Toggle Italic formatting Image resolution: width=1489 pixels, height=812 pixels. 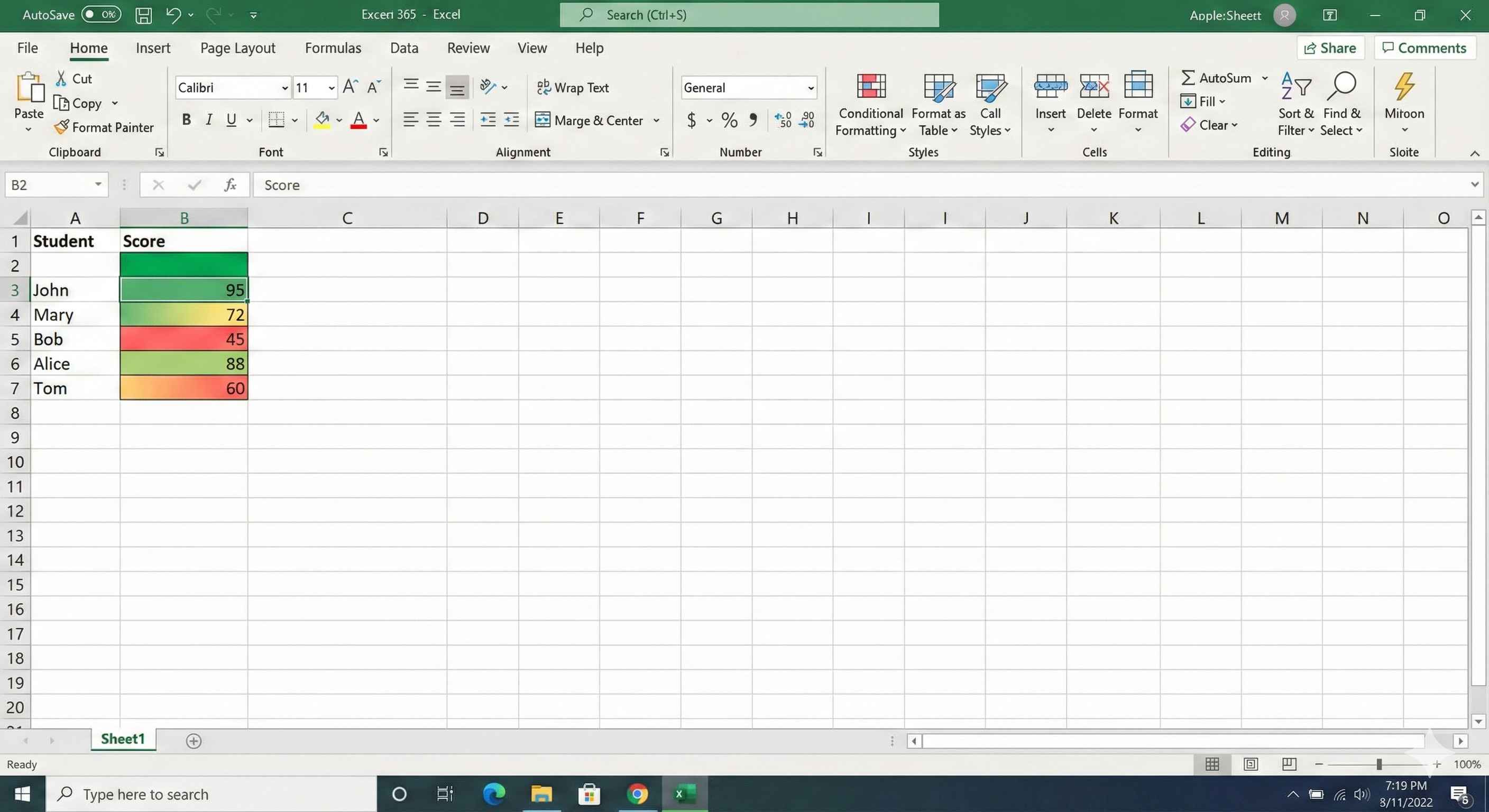[x=209, y=119]
